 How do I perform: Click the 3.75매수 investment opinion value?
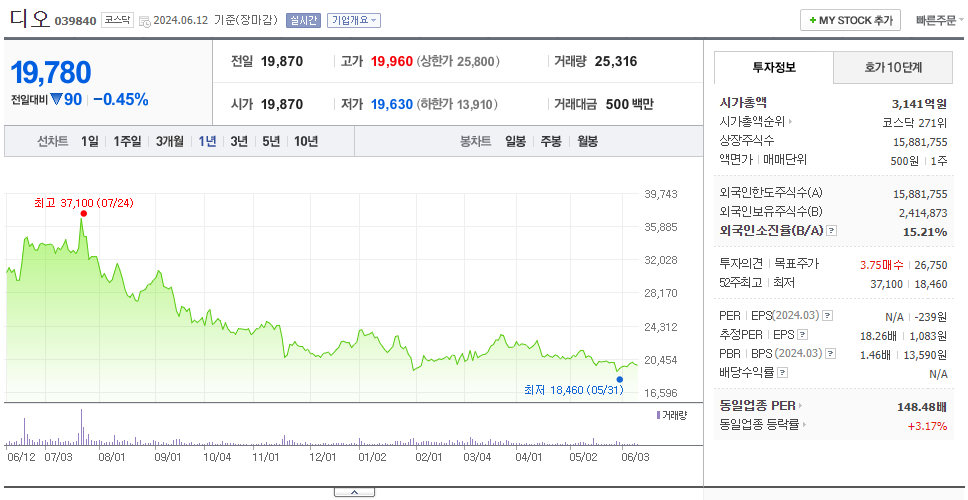tap(882, 265)
